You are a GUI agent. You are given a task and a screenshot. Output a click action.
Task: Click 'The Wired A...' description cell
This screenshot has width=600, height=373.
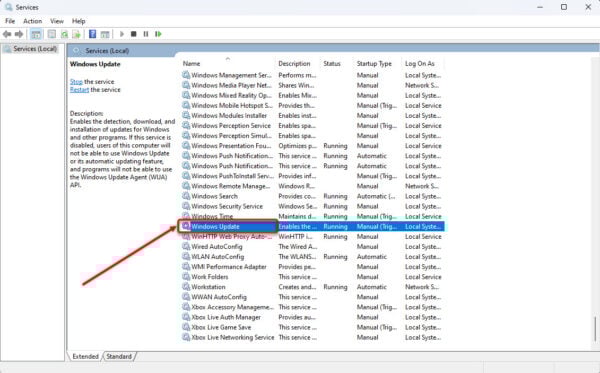pyautogui.click(x=298, y=246)
